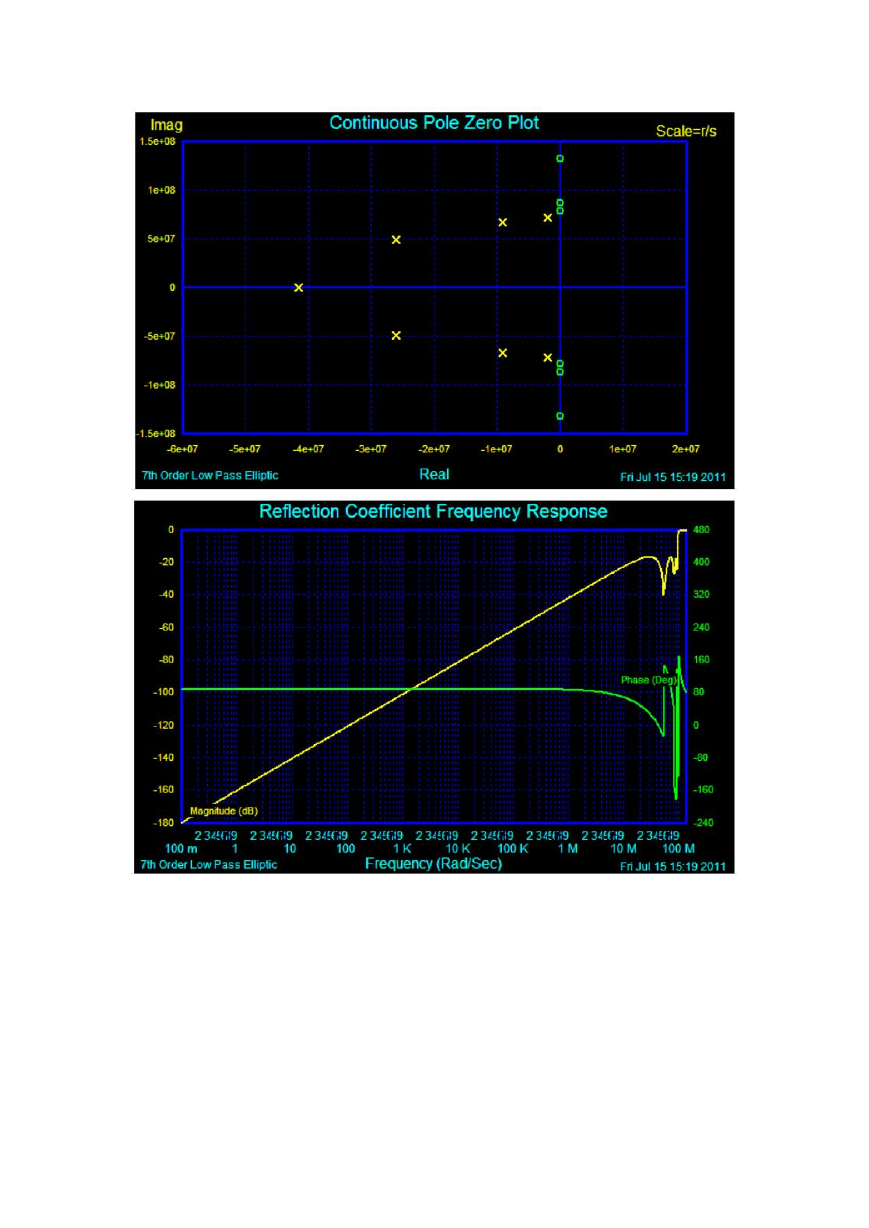Click the '-6e+07' real axis value

[183, 450]
